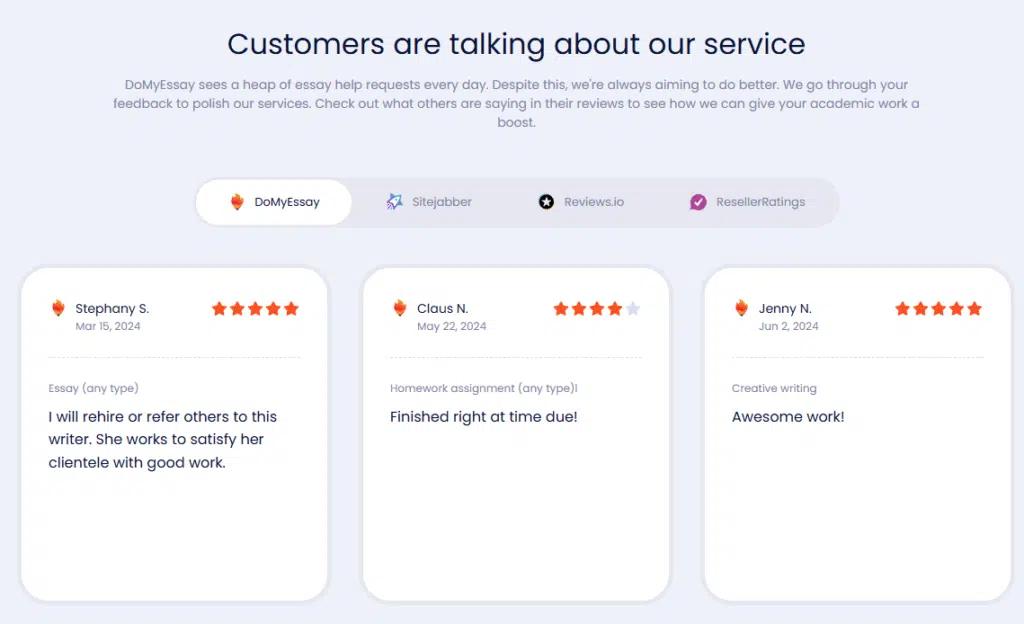Screen dimensions: 1024x624
Task: Click flame avatar beside Claus N.
Action: tap(400, 307)
